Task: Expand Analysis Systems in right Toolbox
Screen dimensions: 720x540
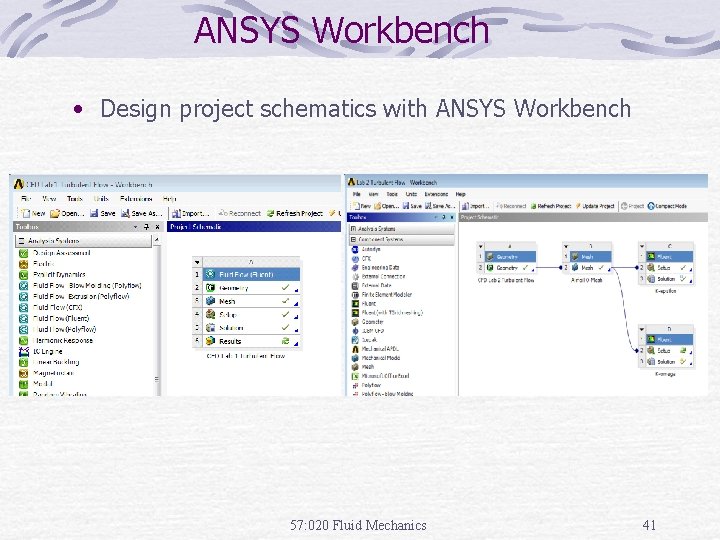Action: coord(353,229)
